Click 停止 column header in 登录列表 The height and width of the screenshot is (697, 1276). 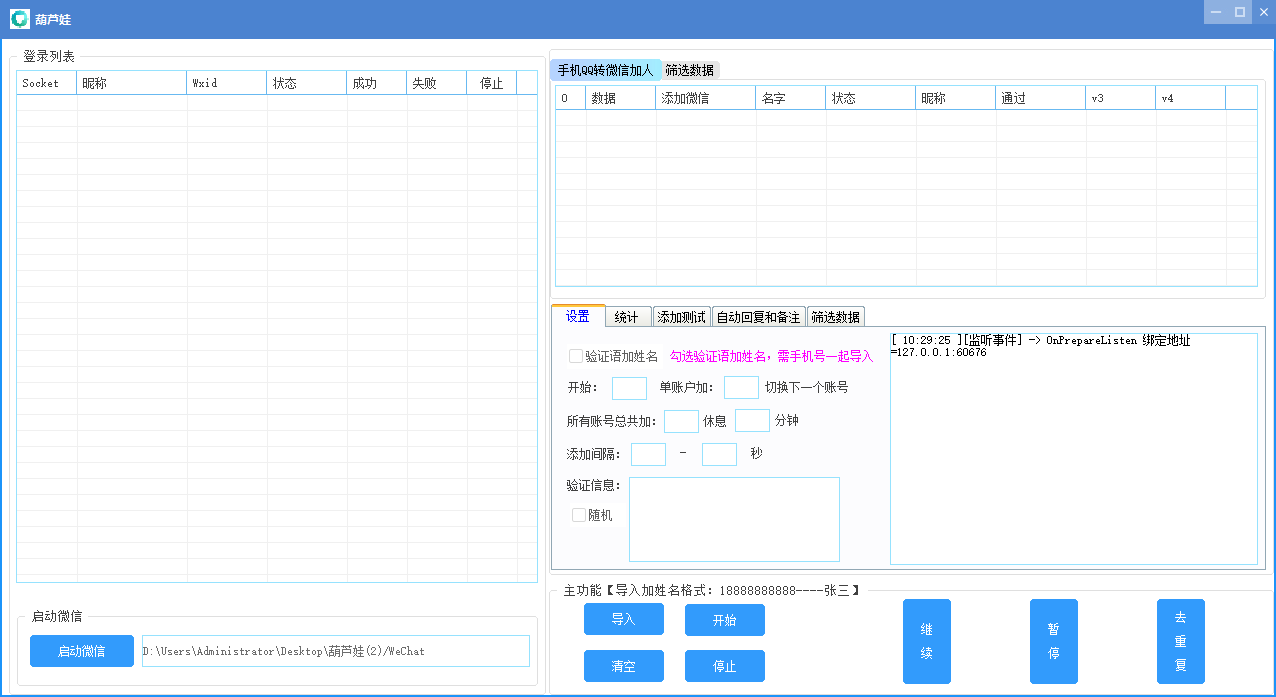pos(492,83)
